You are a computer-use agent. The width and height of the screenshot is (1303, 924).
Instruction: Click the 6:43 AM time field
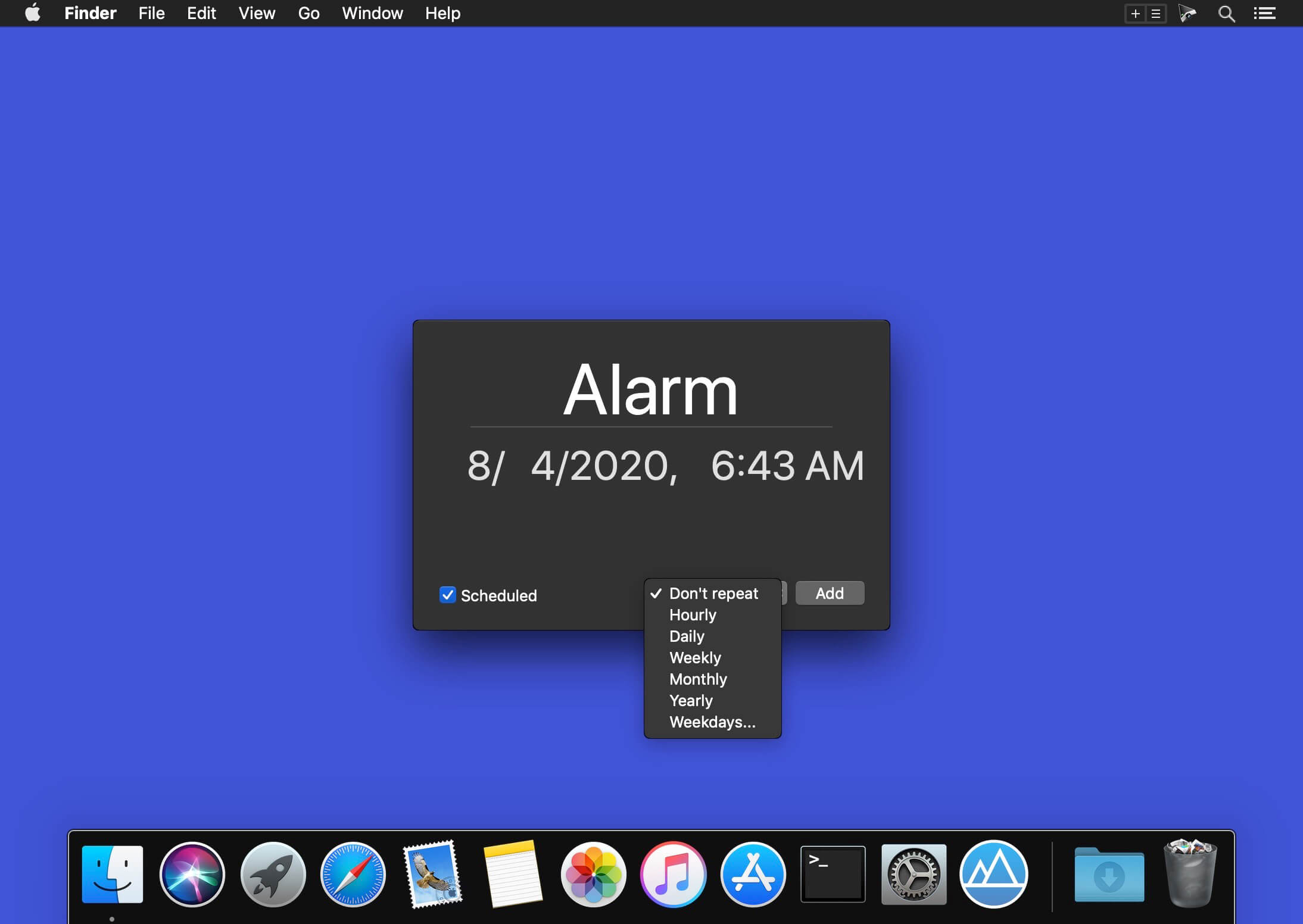tap(787, 465)
